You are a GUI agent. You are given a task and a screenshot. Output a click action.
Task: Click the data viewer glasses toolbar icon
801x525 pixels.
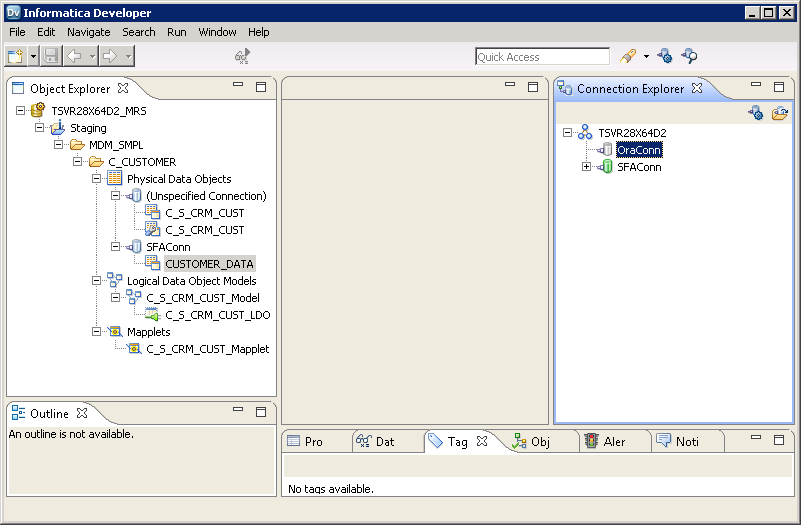point(242,56)
